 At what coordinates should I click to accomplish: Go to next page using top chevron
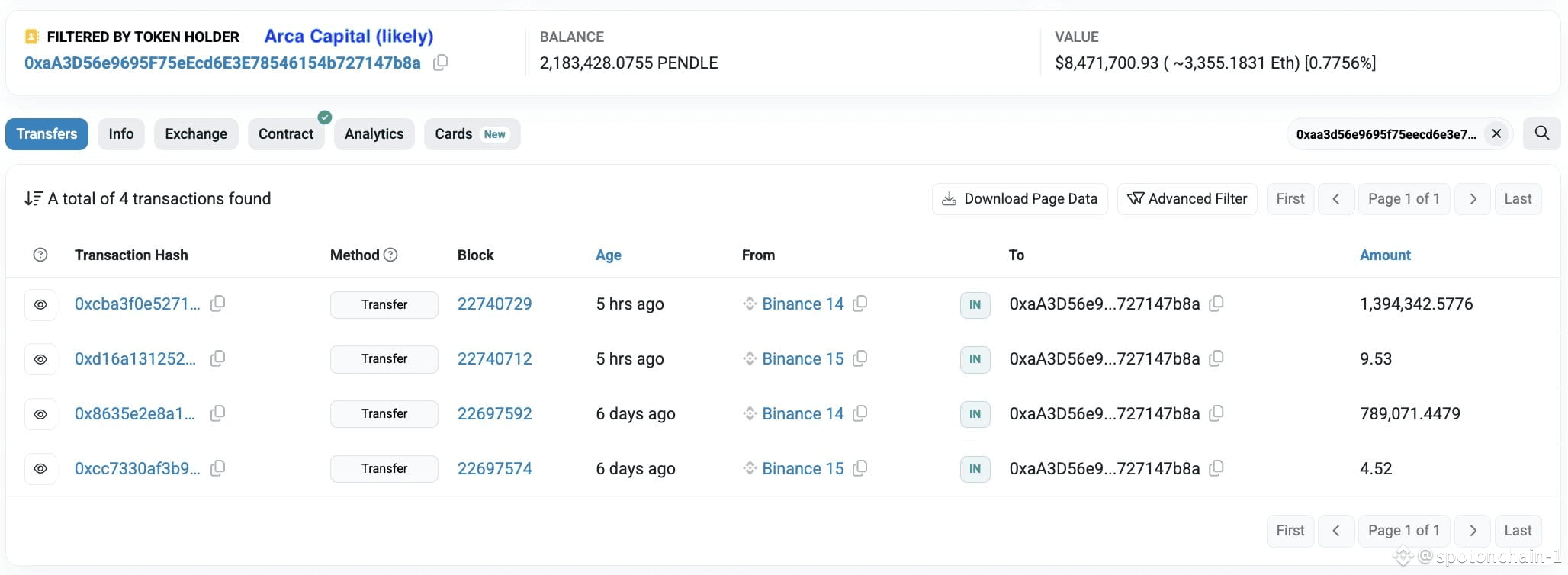[1473, 199]
